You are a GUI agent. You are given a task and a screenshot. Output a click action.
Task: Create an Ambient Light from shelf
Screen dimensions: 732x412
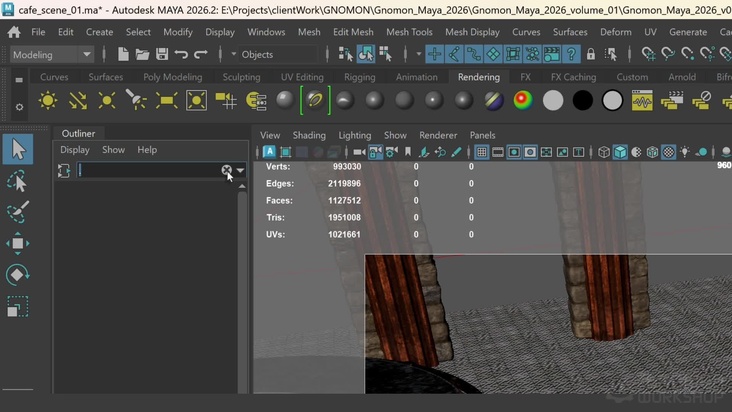pyautogui.click(x=47, y=100)
